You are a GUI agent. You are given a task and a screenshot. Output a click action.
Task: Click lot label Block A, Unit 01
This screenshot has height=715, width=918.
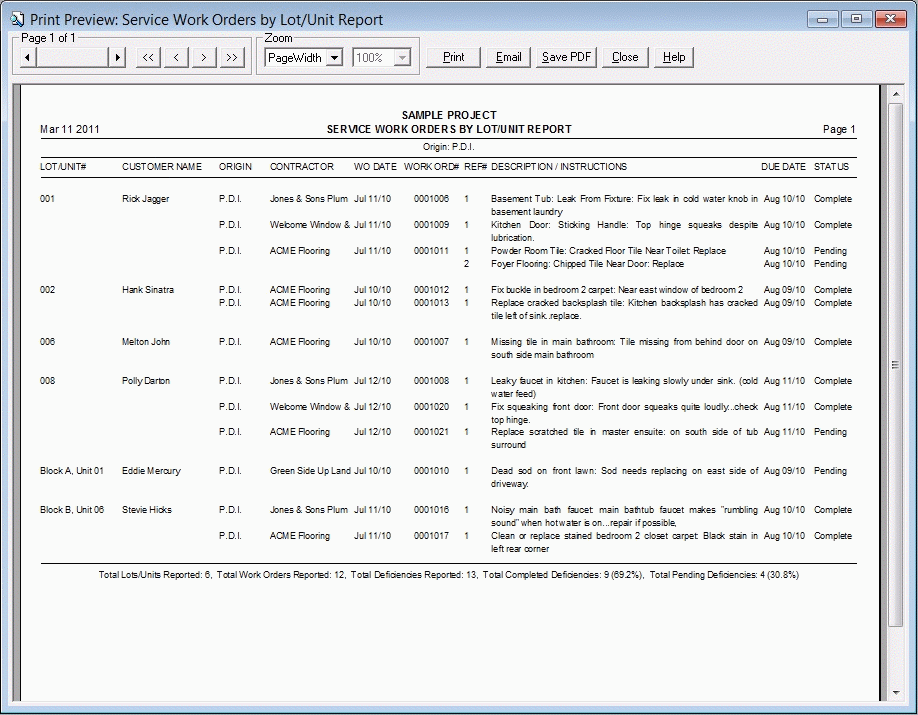tap(71, 471)
